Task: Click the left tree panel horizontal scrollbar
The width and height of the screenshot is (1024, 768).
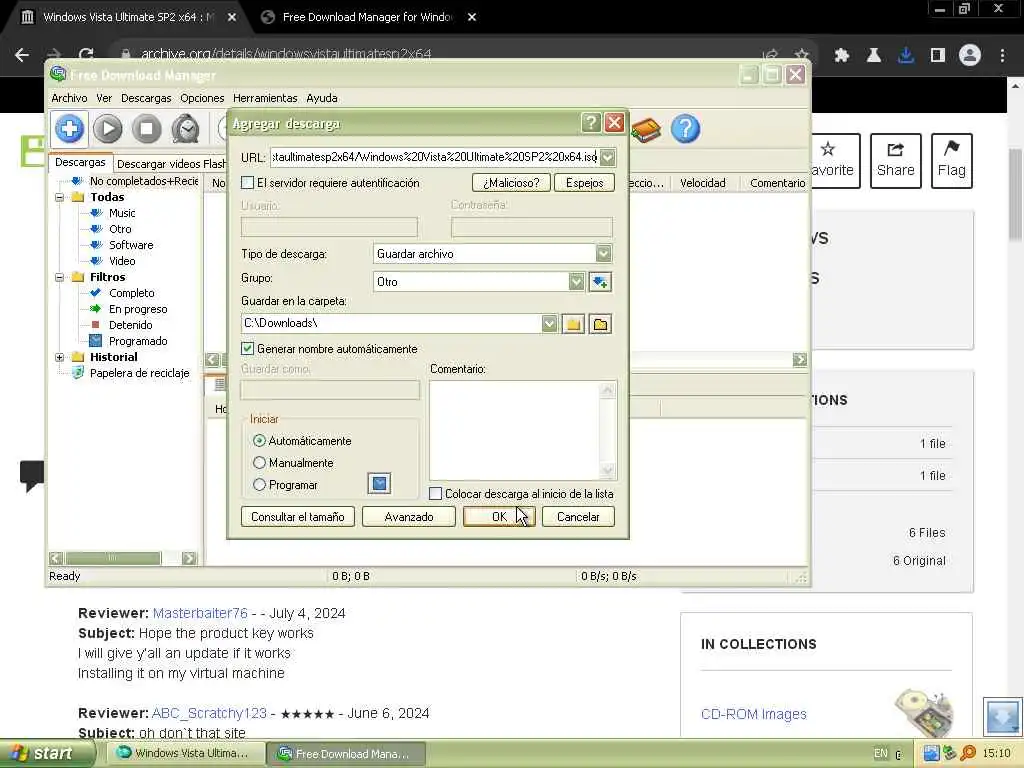Action: 114,558
